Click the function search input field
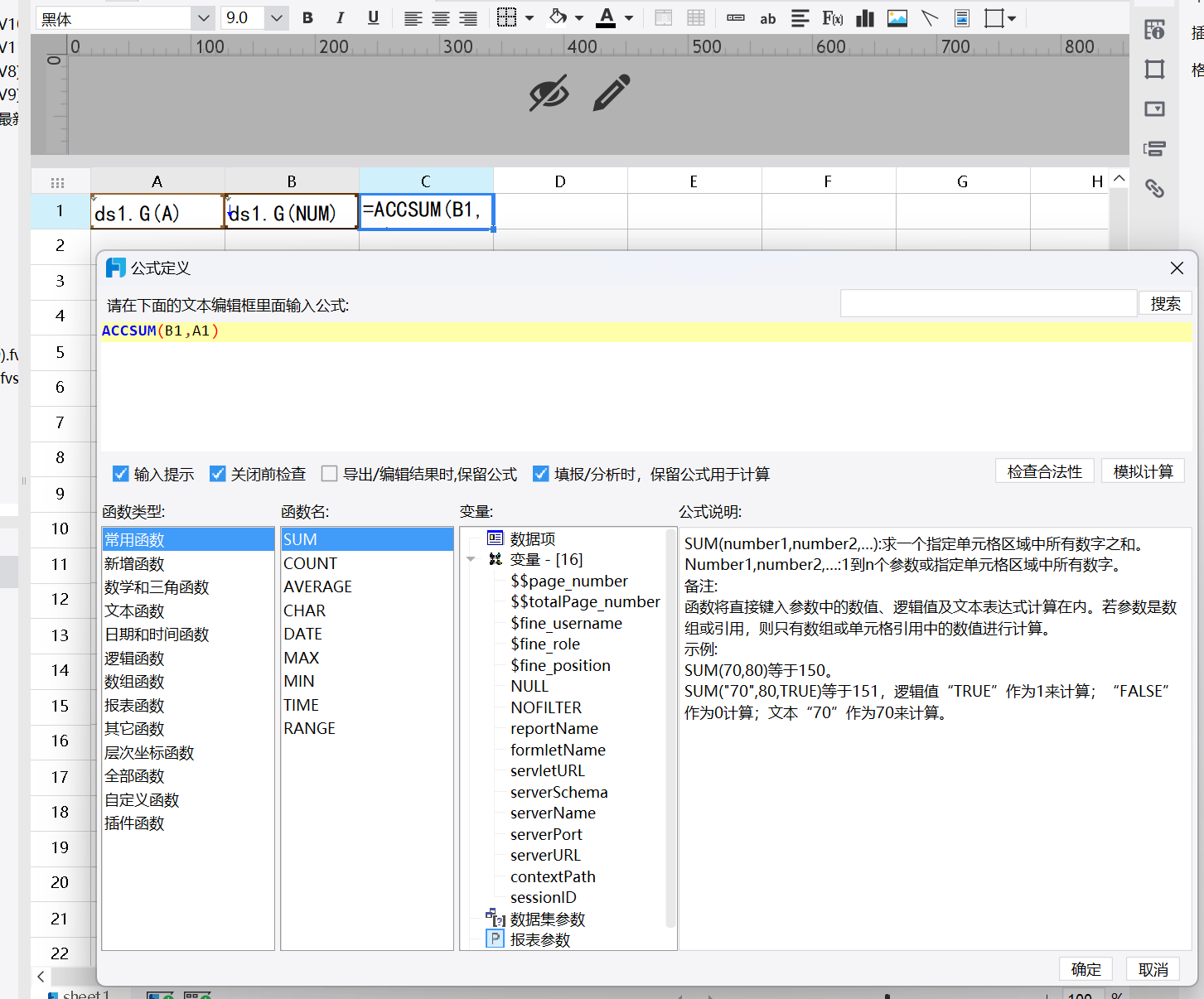1204x999 pixels. click(x=989, y=304)
